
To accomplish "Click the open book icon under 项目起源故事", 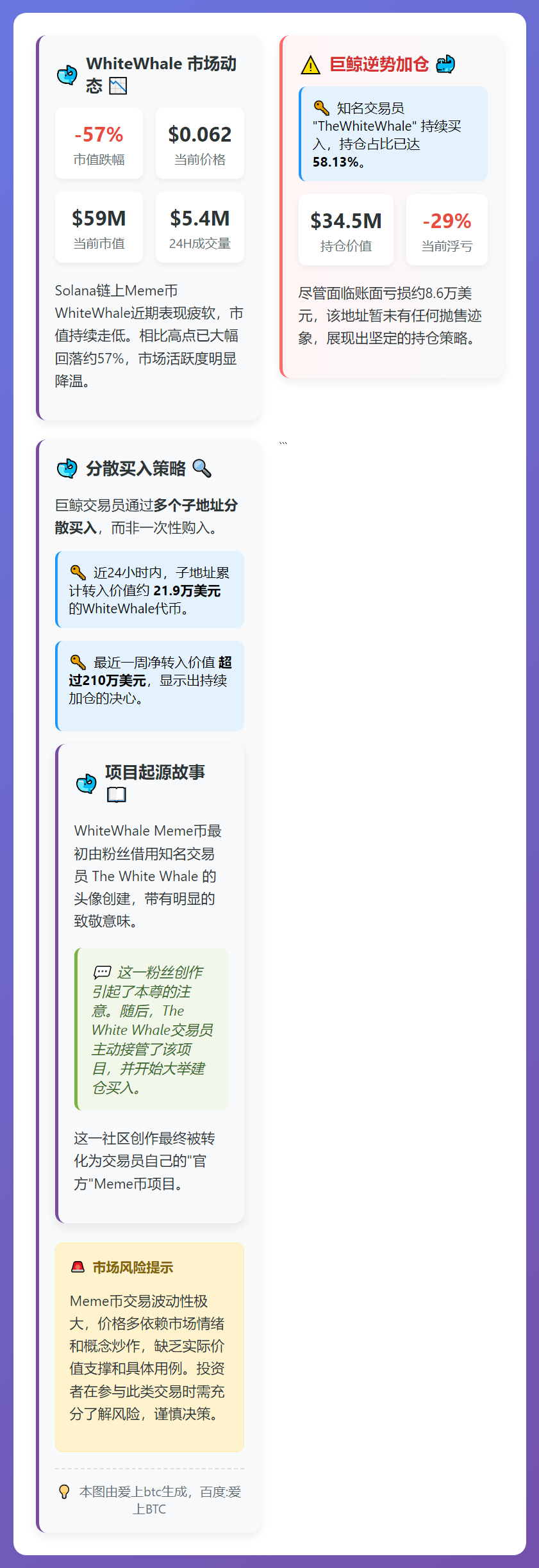I will point(116,795).
